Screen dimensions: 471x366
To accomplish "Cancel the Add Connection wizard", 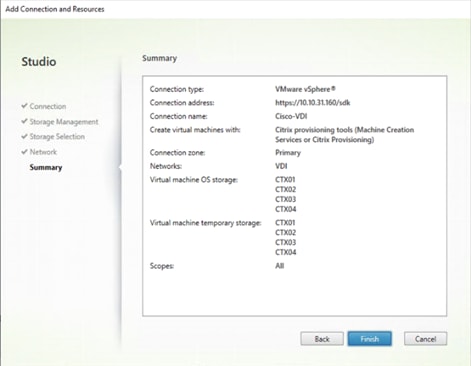I will coord(425,339).
